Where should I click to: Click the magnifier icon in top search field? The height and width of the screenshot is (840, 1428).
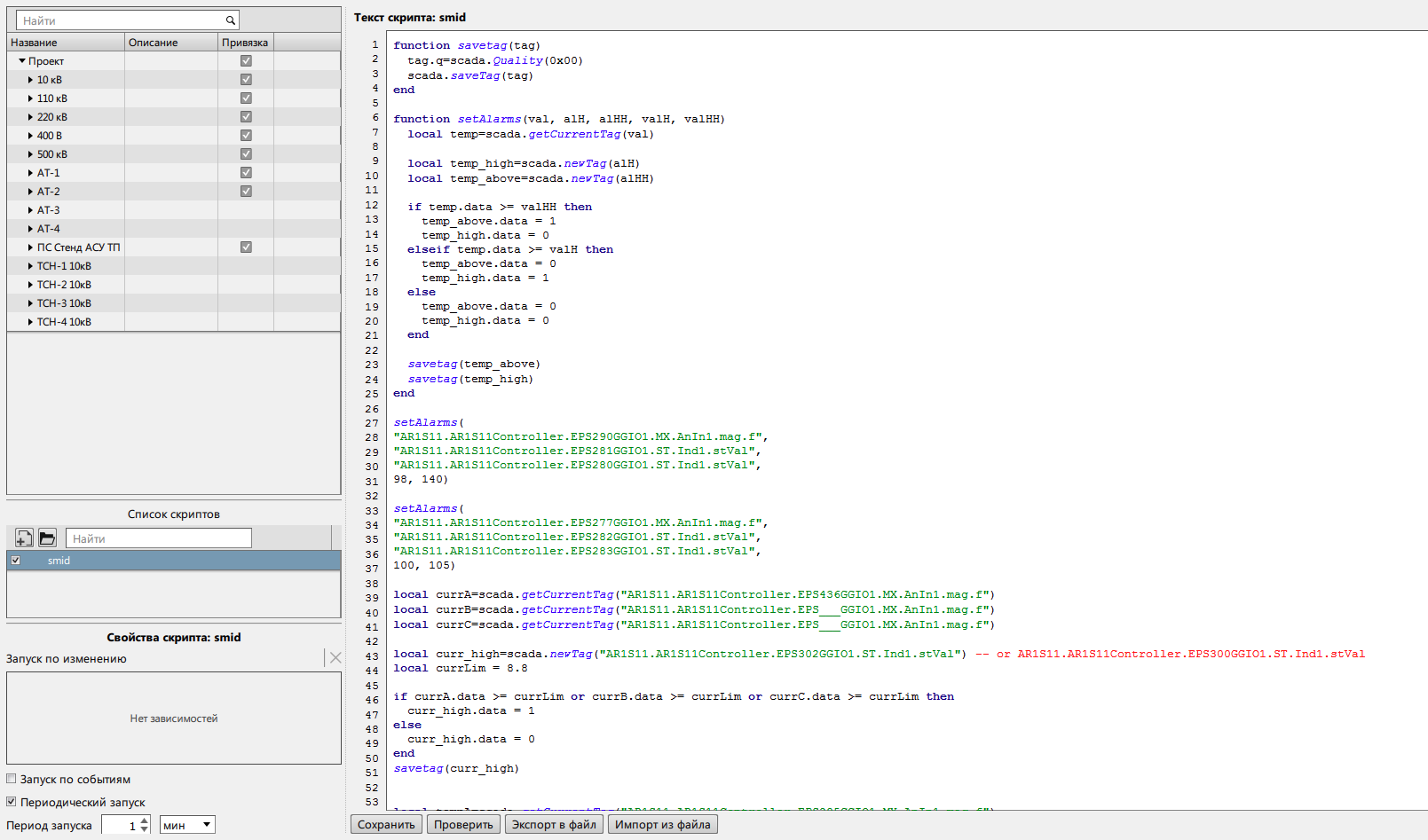click(231, 20)
